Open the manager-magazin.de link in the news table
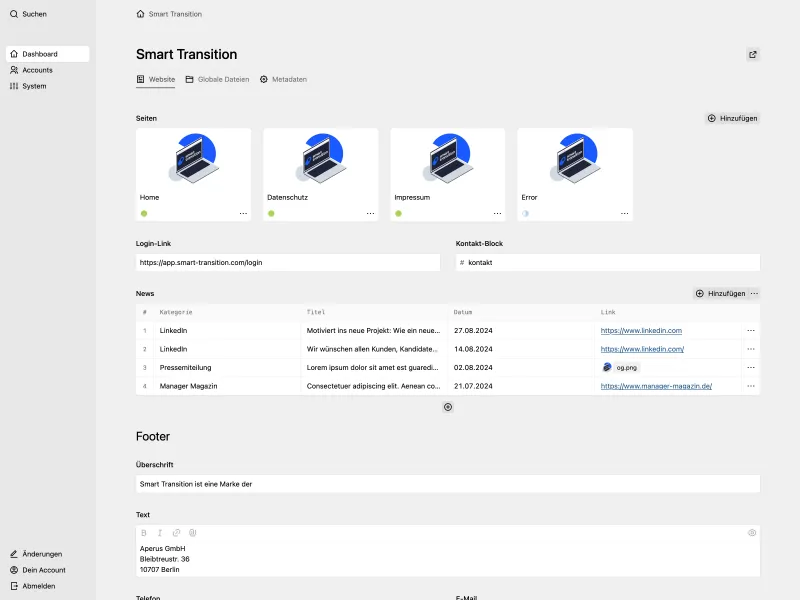This screenshot has width=800, height=600. click(655, 386)
